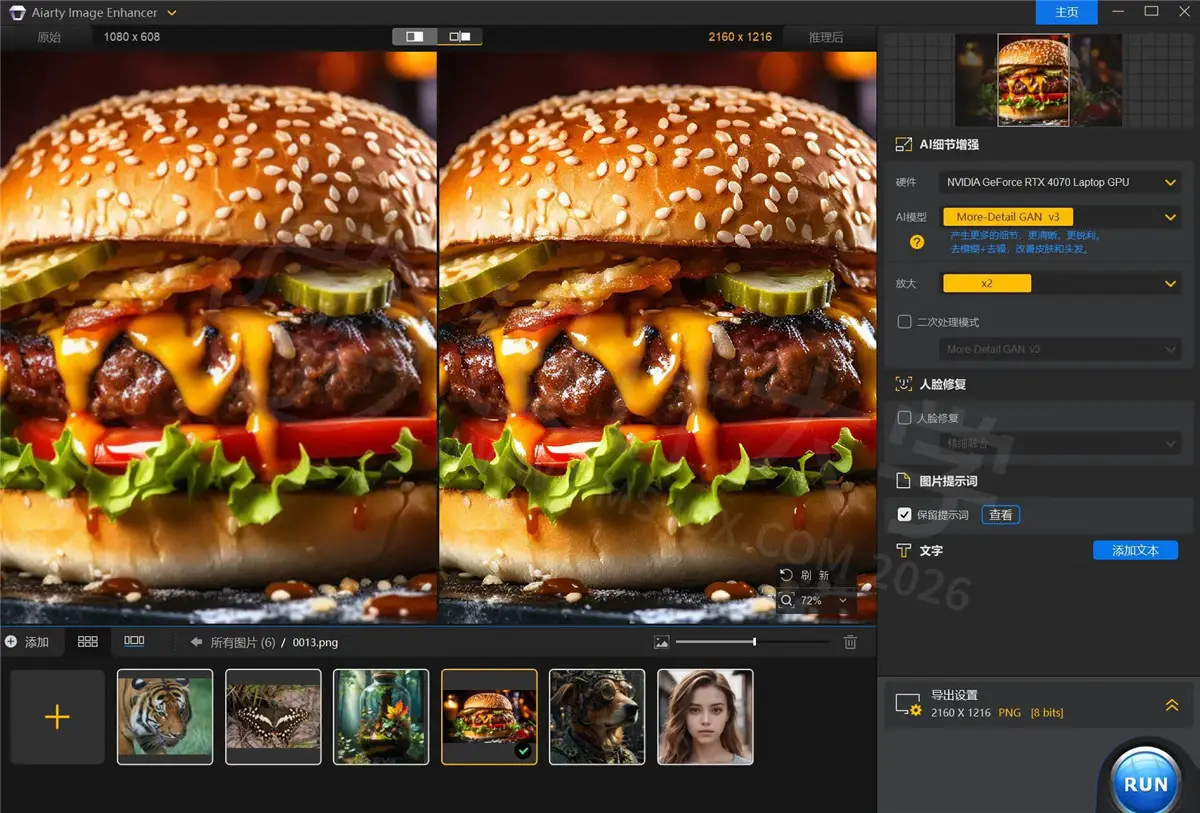This screenshot has width=1200, height=813.
Task: Uncheck the 保留提示词 checkbox
Action: click(x=905, y=515)
